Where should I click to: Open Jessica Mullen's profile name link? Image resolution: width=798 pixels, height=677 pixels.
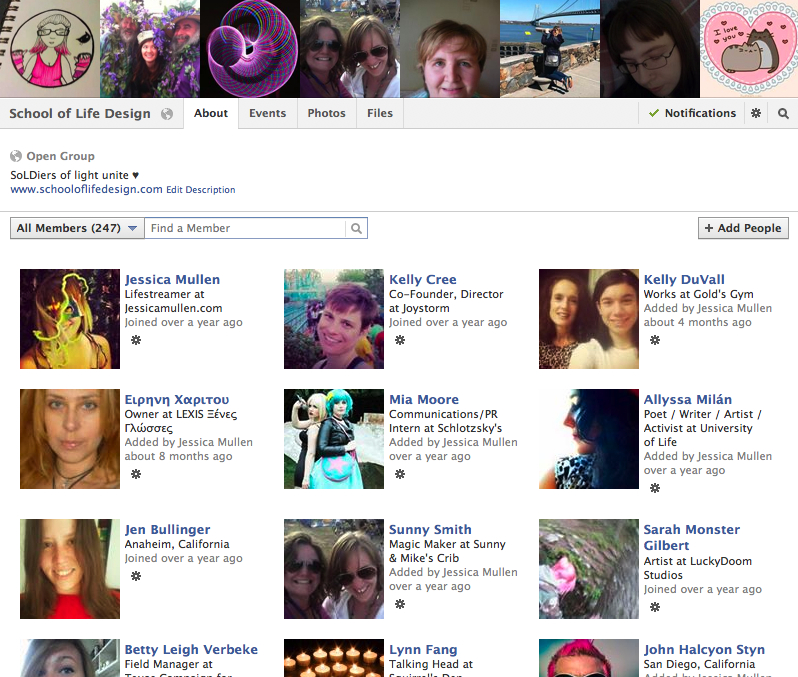click(173, 279)
